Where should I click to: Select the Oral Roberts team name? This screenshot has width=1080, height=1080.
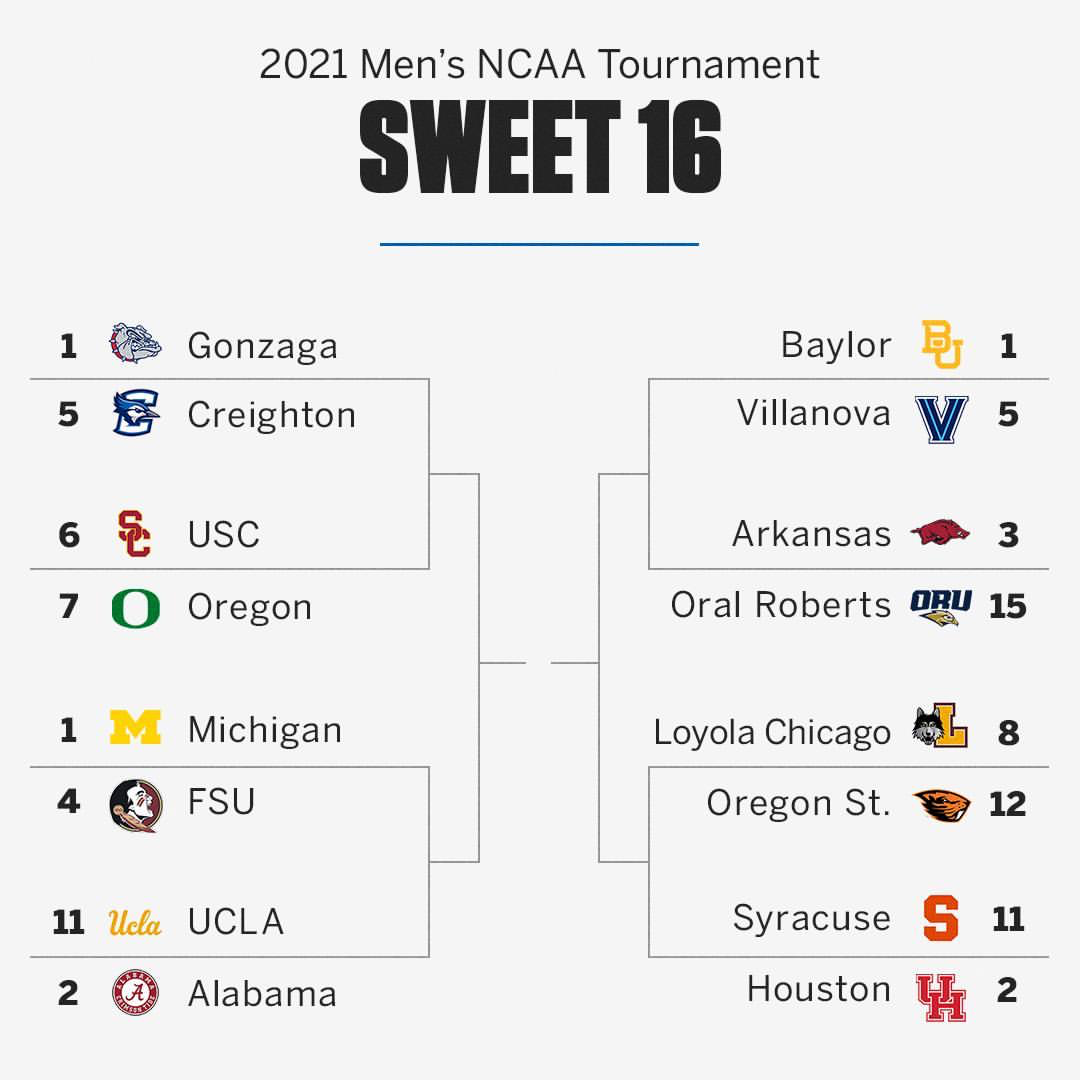tap(780, 605)
